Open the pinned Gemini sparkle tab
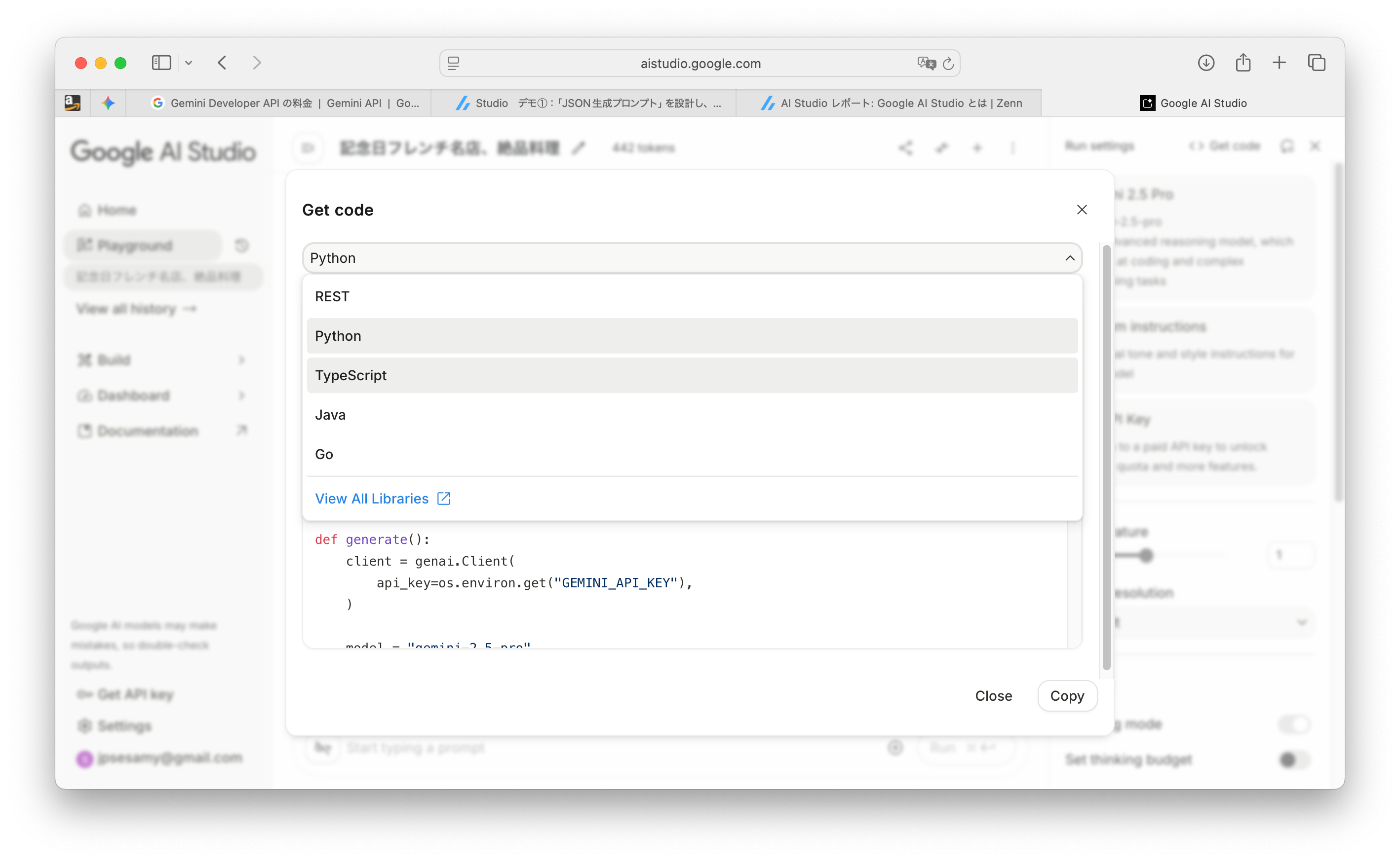Image resolution: width=1400 pixels, height=862 pixels. tap(108, 103)
